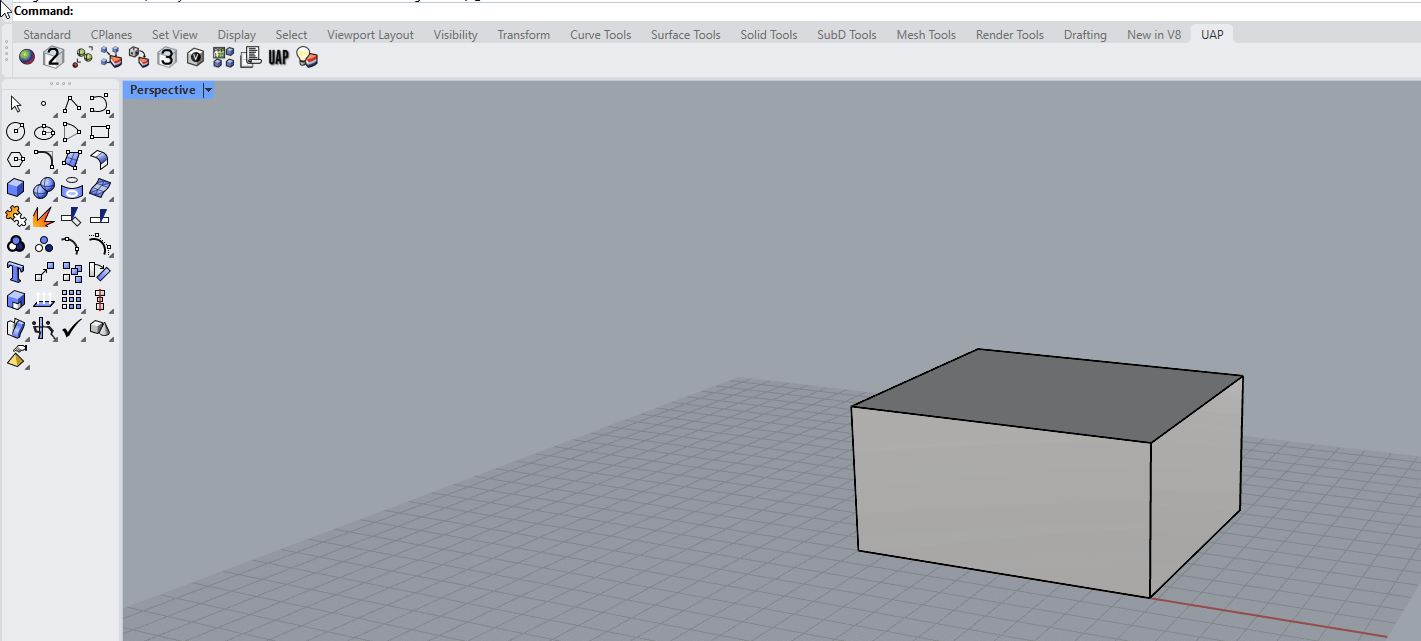Click the globe sphere icon in UAP toolbar
This screenshot has width=1421, height=641.
27,57
